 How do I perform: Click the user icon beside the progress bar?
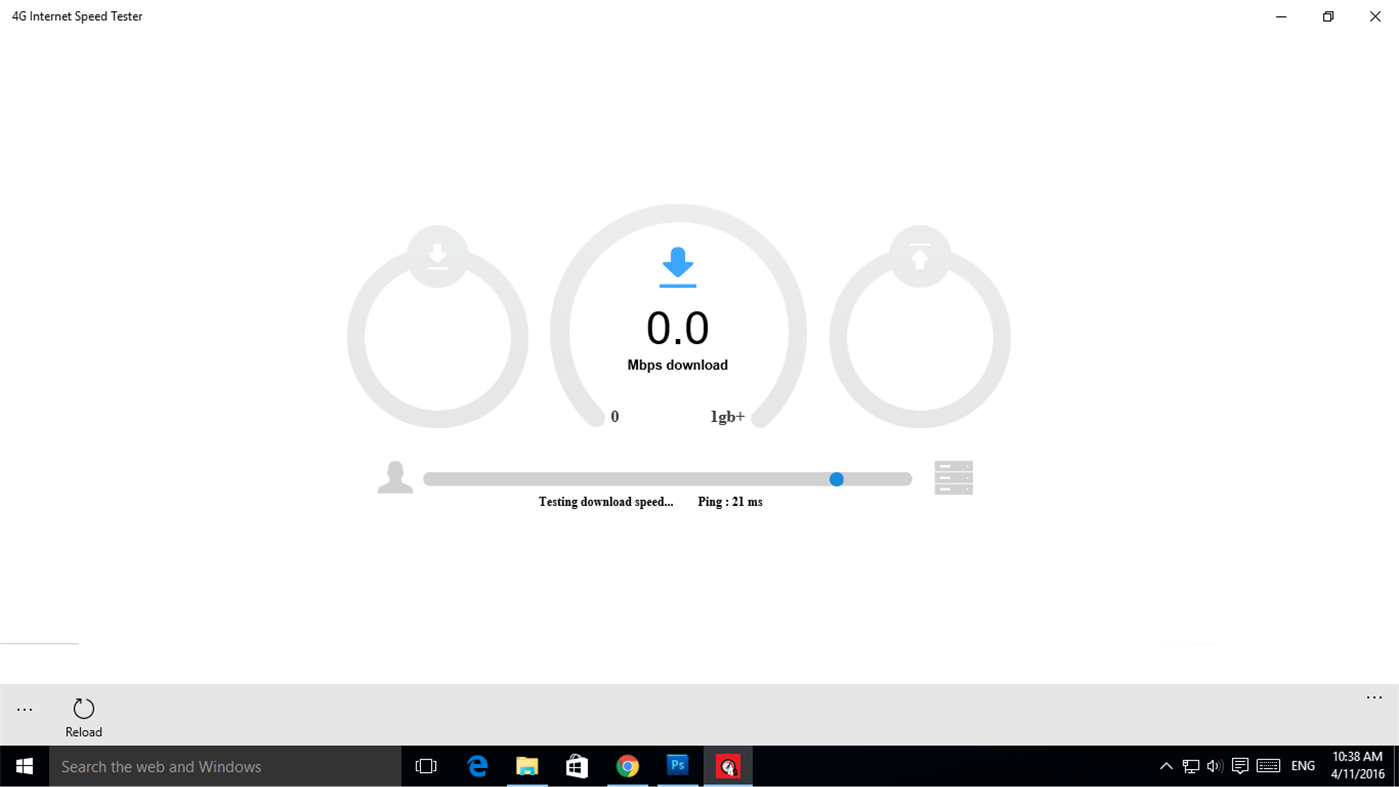point(394,477)
